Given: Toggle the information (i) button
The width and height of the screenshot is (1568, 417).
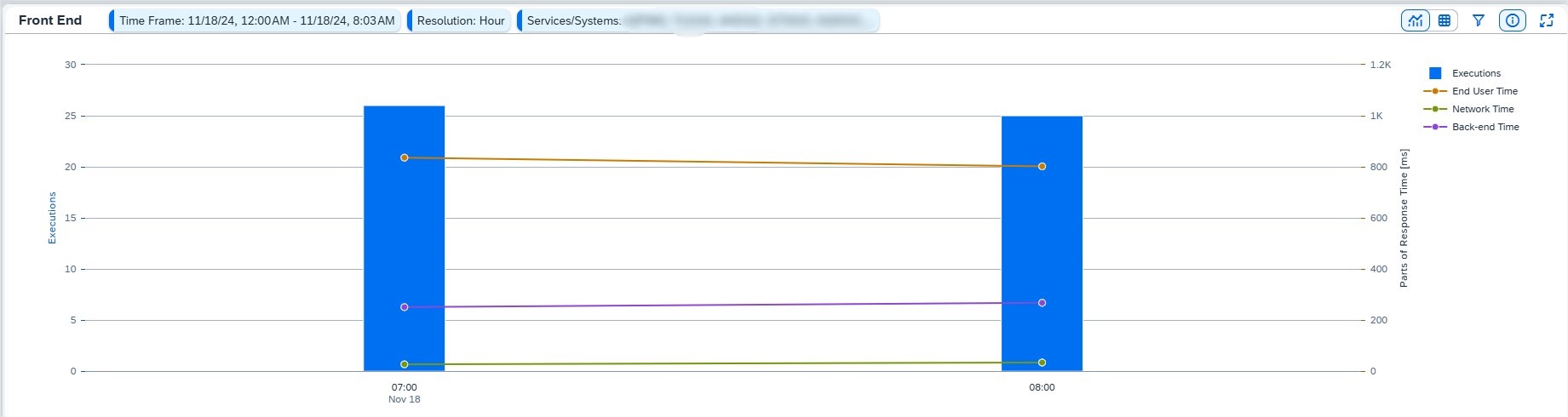Looking at the screenshot, I should (1513, 20).
